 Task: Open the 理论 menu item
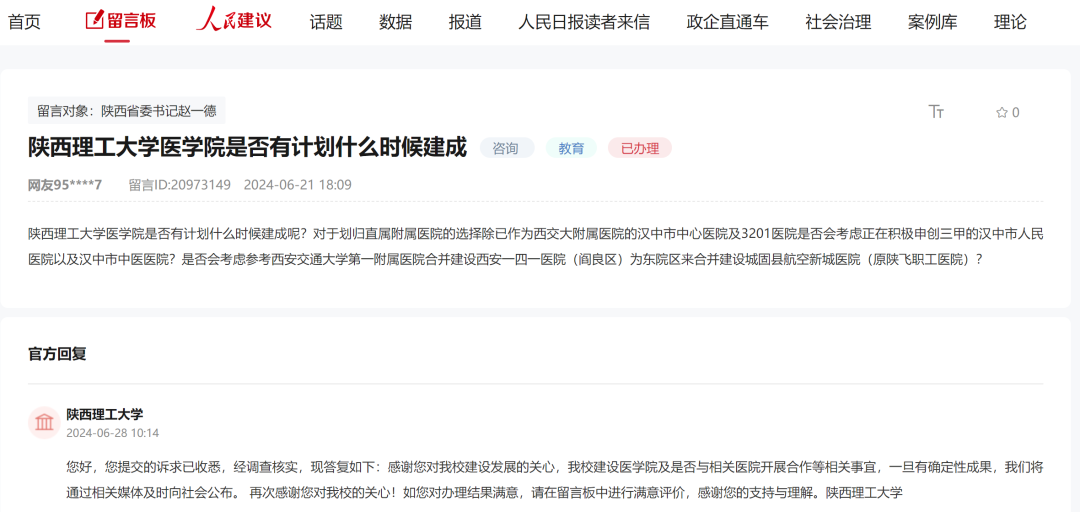pyautogui.click(x=1010, y=22)
